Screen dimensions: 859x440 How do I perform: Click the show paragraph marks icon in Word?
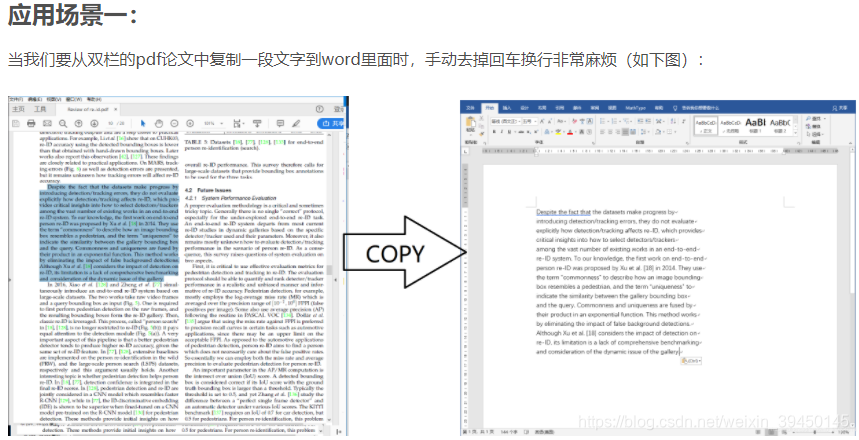[x=683, y=122]
